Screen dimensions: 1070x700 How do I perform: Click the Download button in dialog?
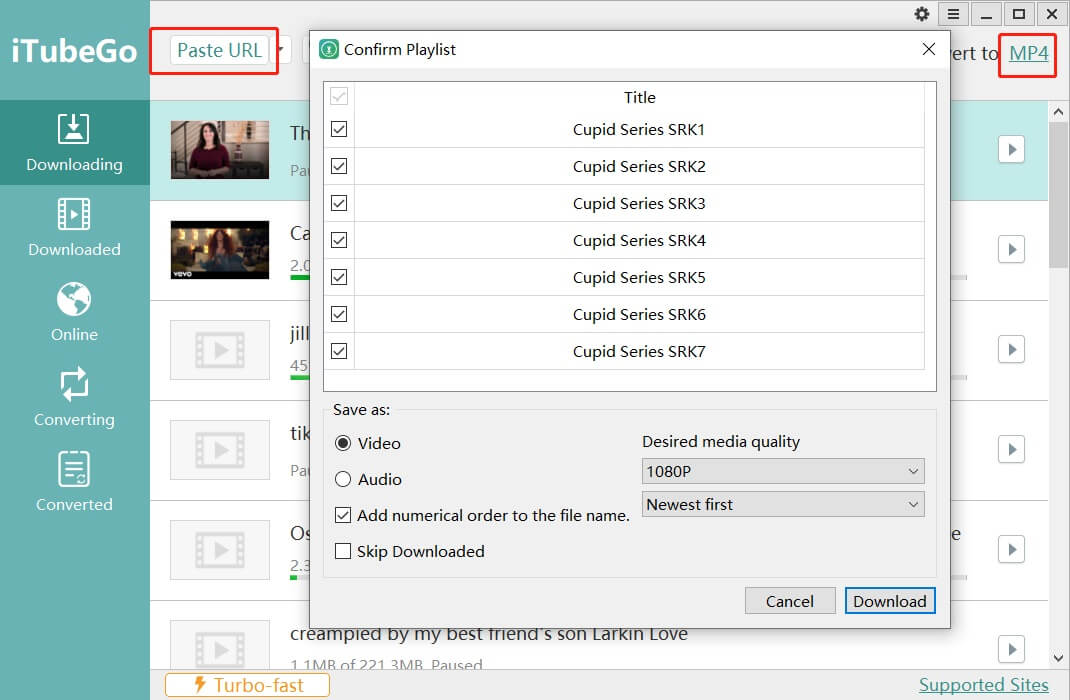pos(890,601)
